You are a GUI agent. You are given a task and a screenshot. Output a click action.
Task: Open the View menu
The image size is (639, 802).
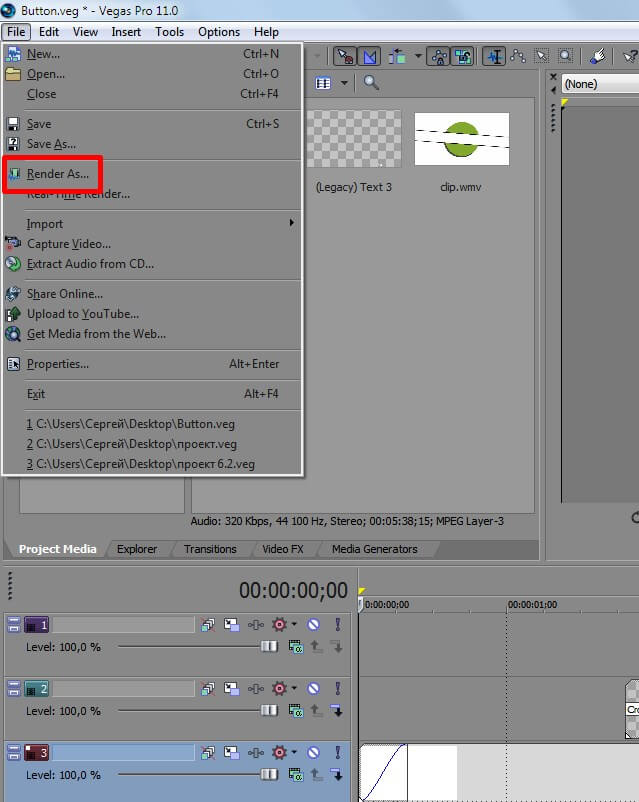pos(85,32)
